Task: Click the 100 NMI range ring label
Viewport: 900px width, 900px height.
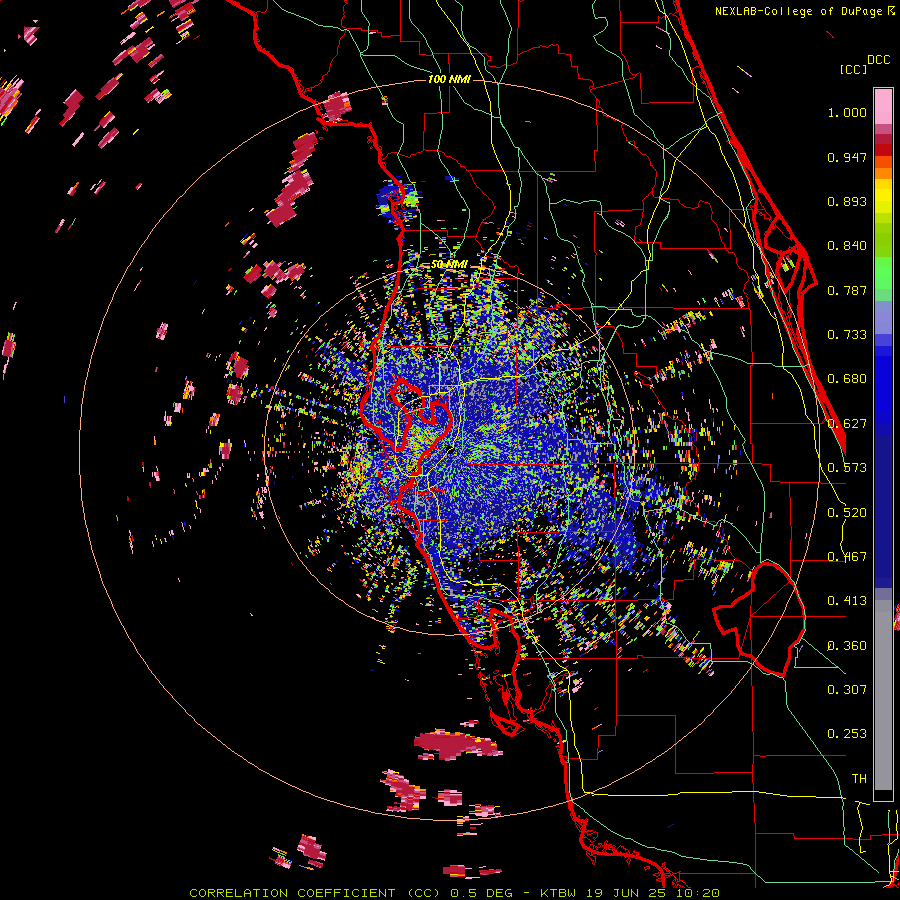Action: point(449,79)
